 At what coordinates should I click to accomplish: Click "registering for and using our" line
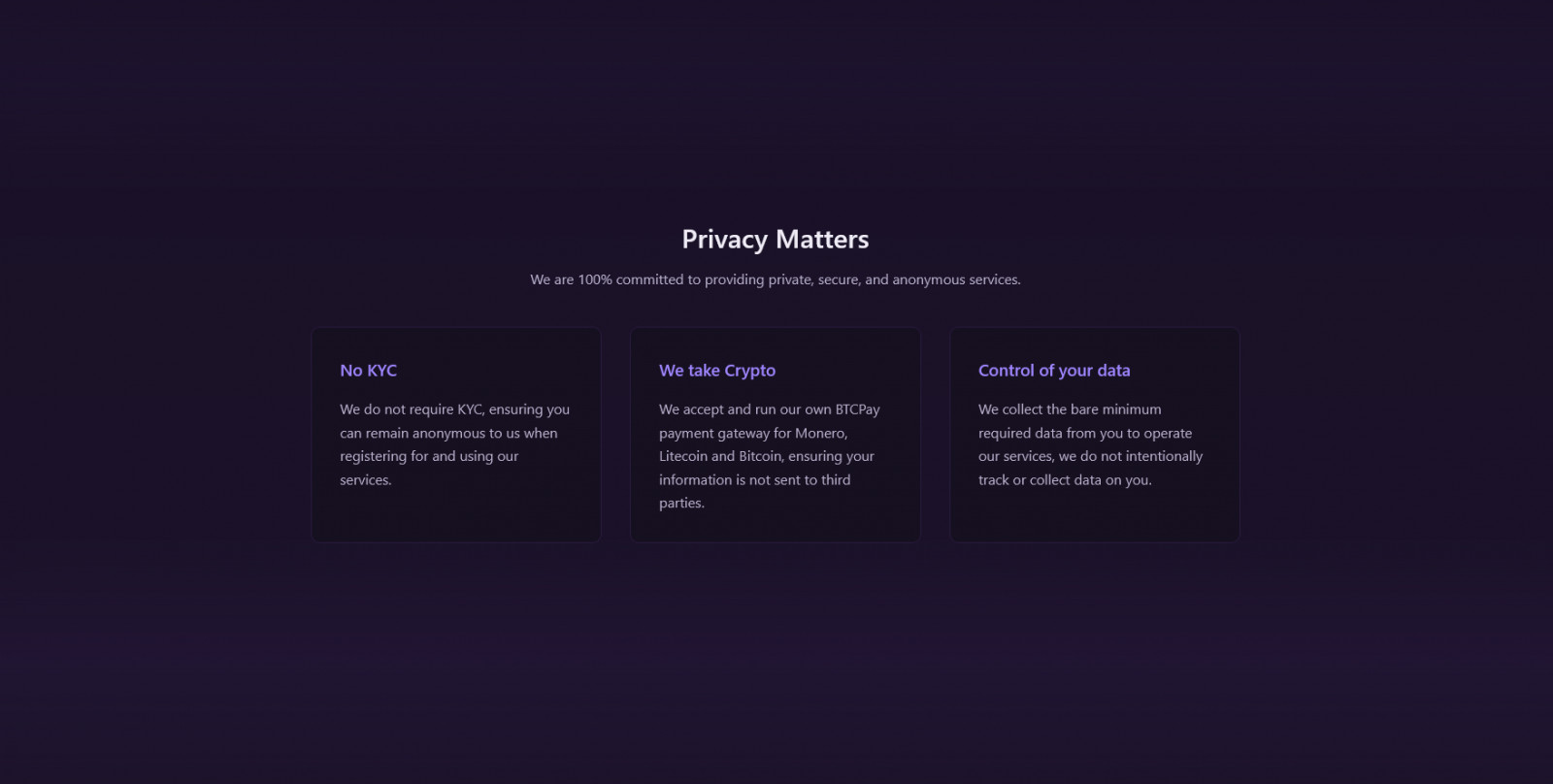(429, 456)
